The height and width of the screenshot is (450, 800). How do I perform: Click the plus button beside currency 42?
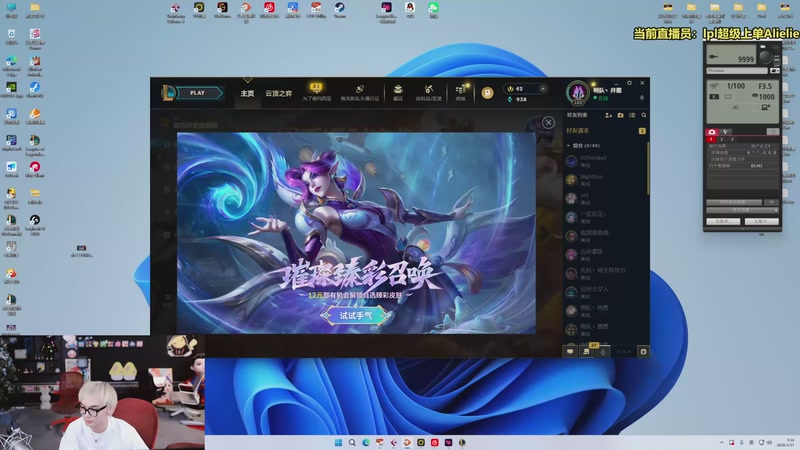tap(543, 89)
